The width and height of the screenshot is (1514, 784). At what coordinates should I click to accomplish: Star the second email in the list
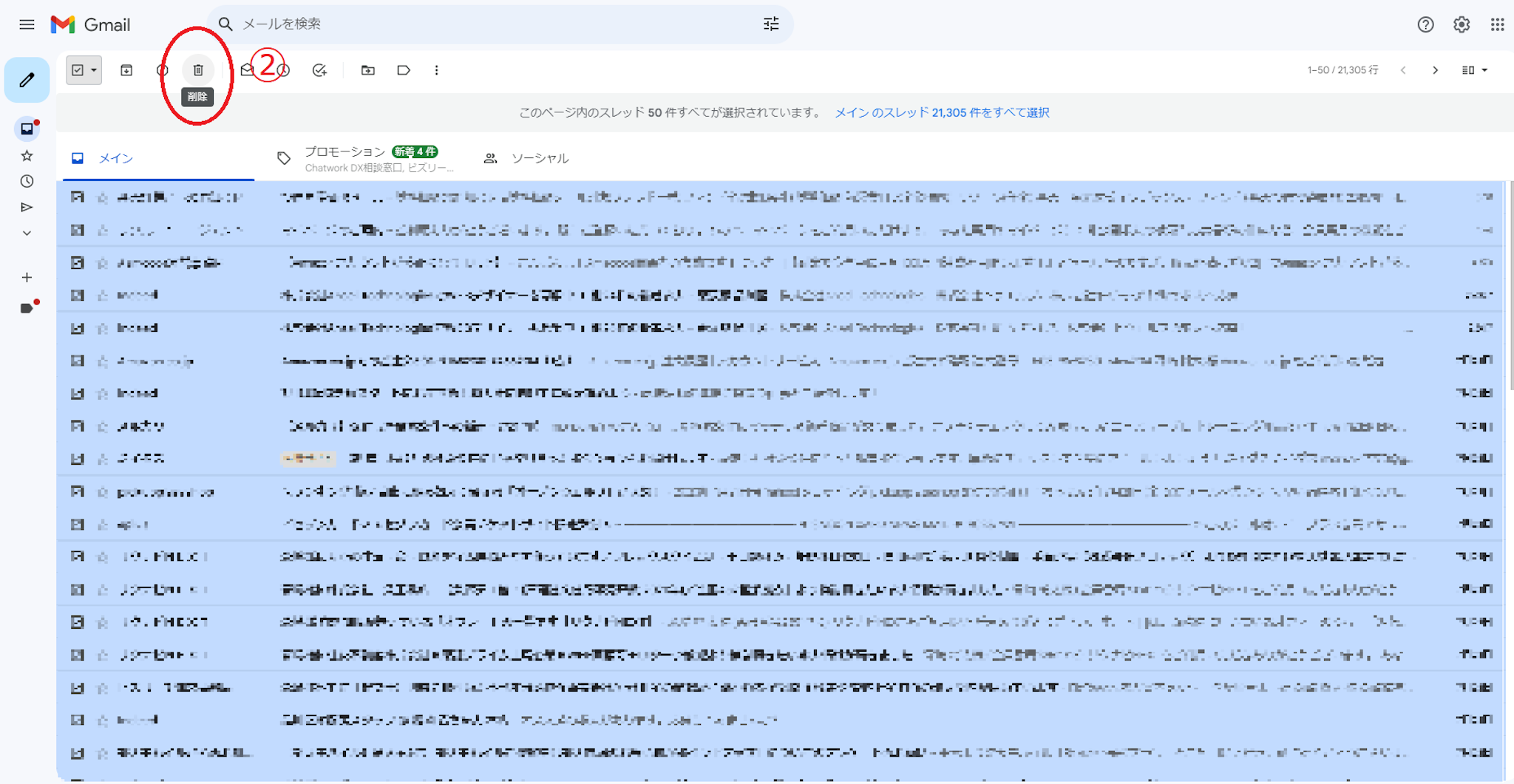[103, 230]
